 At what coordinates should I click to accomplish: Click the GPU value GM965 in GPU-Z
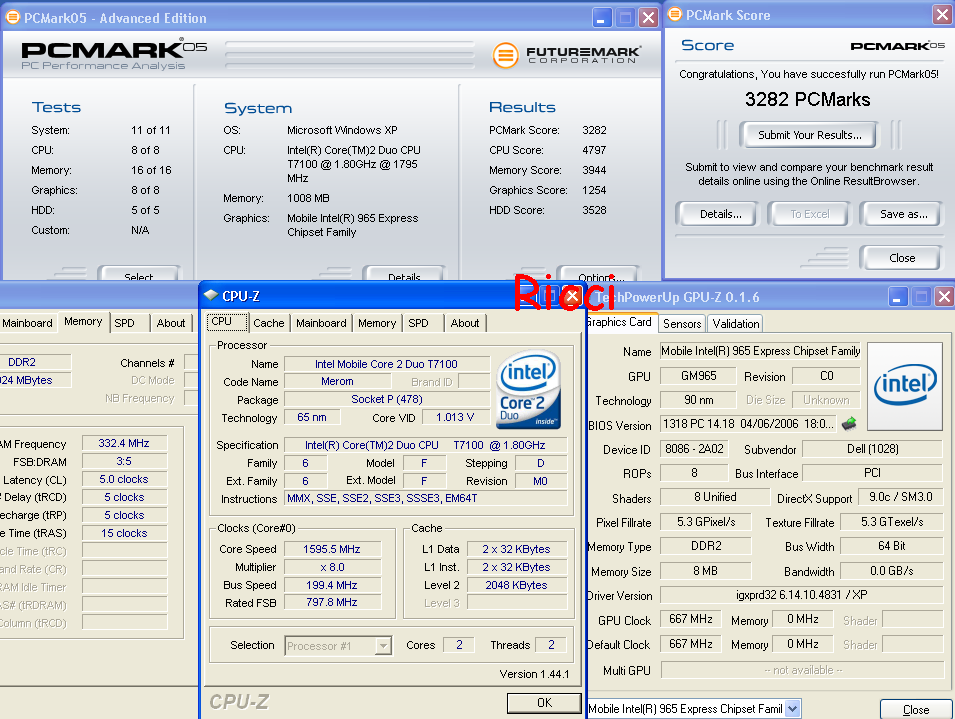pos(698,376)
